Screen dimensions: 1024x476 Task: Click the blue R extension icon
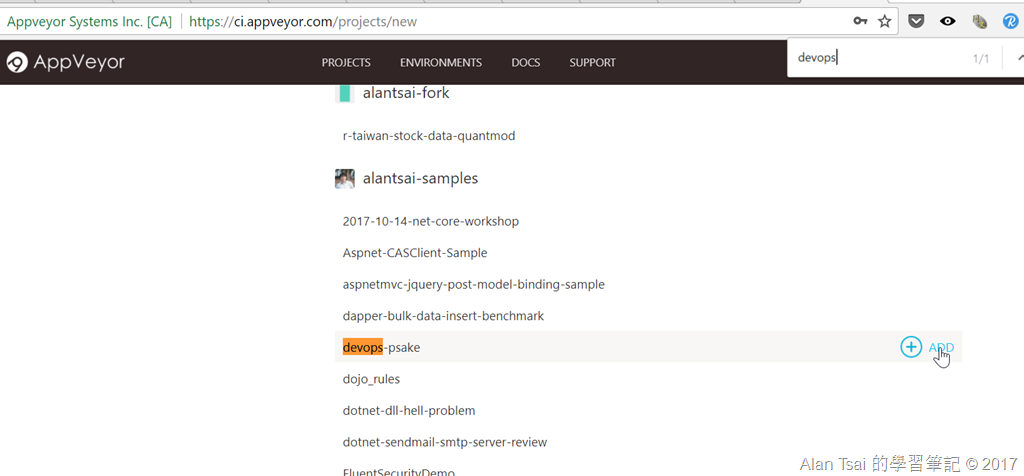[1010, 22]
